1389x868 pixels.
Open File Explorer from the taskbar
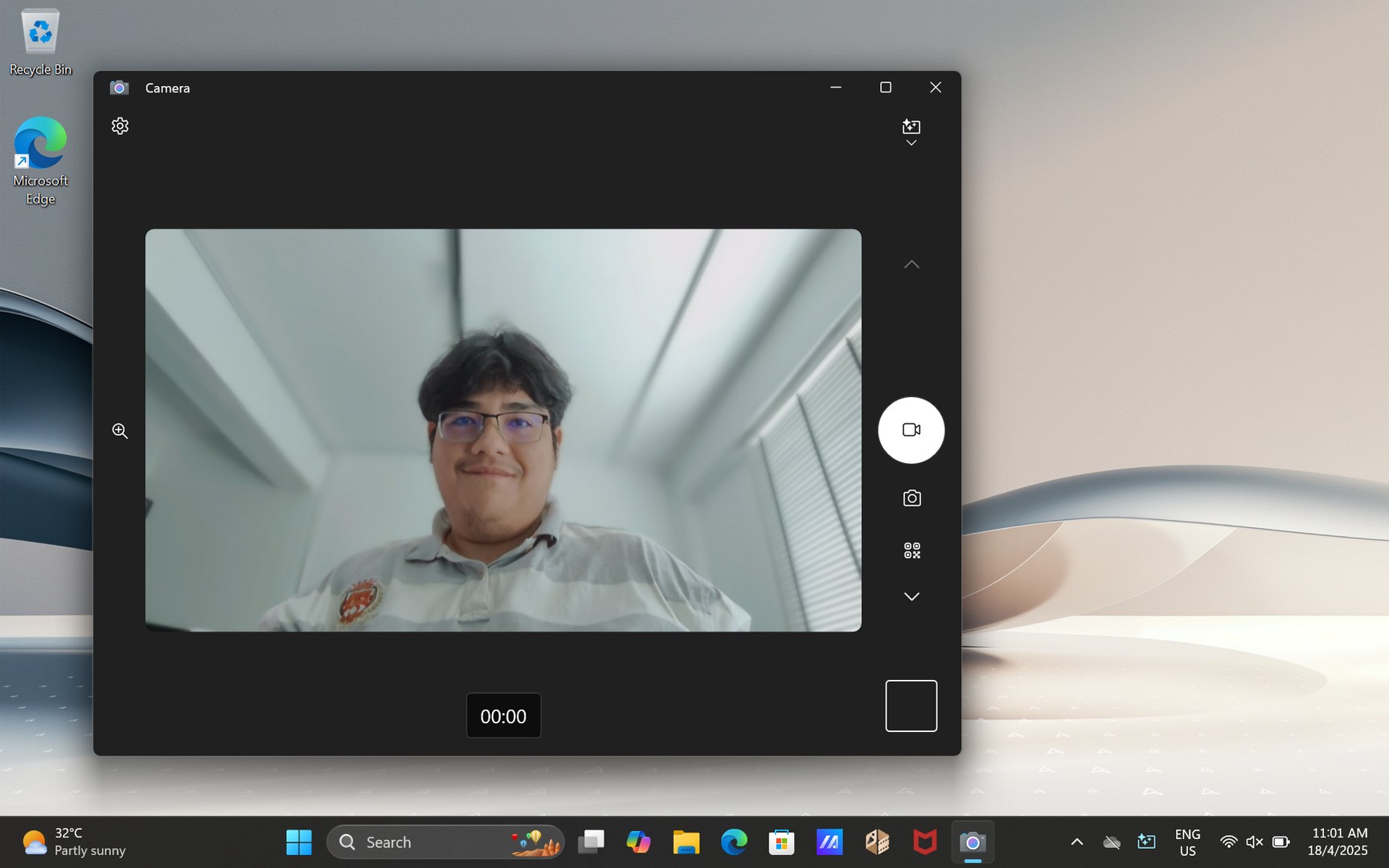click(686, 842)
